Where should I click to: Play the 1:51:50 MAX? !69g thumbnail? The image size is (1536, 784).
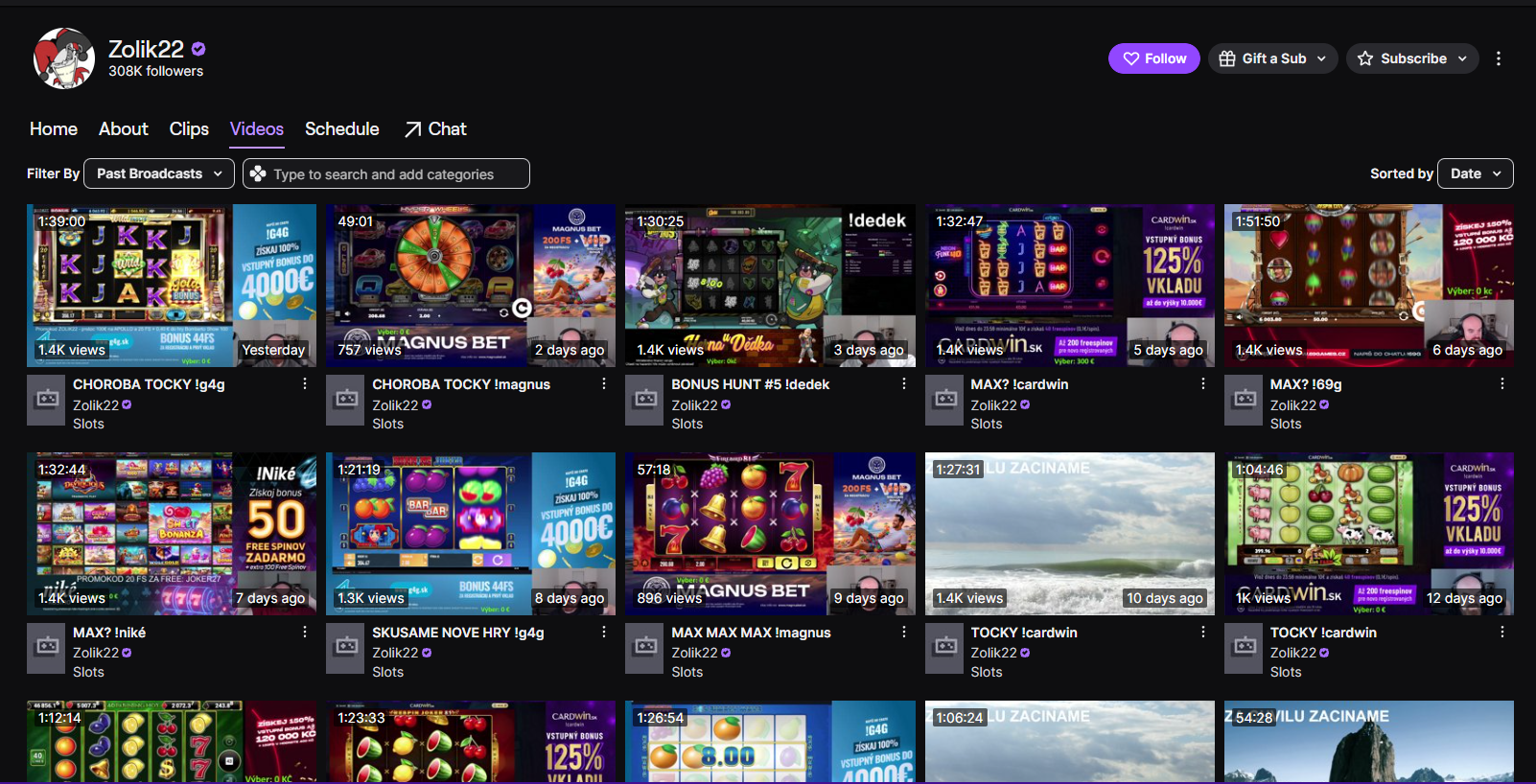(1369, 286)
